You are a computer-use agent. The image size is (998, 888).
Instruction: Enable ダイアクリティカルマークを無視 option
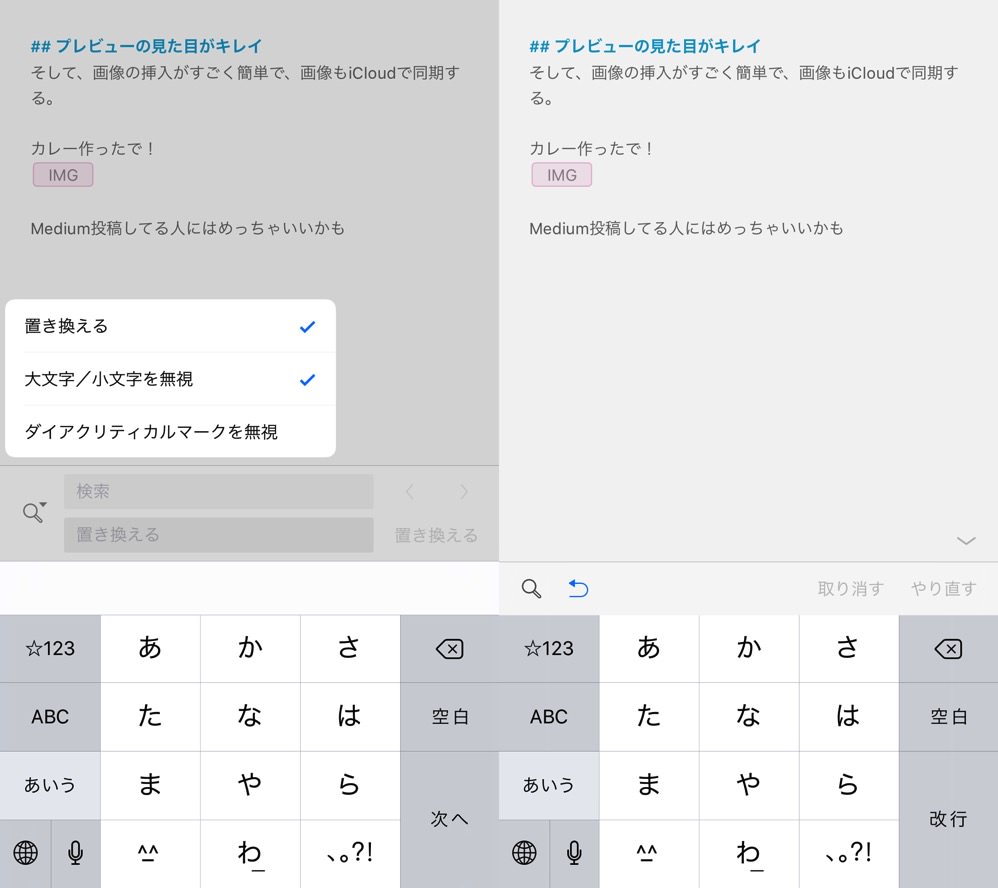(x=170, y=432)
